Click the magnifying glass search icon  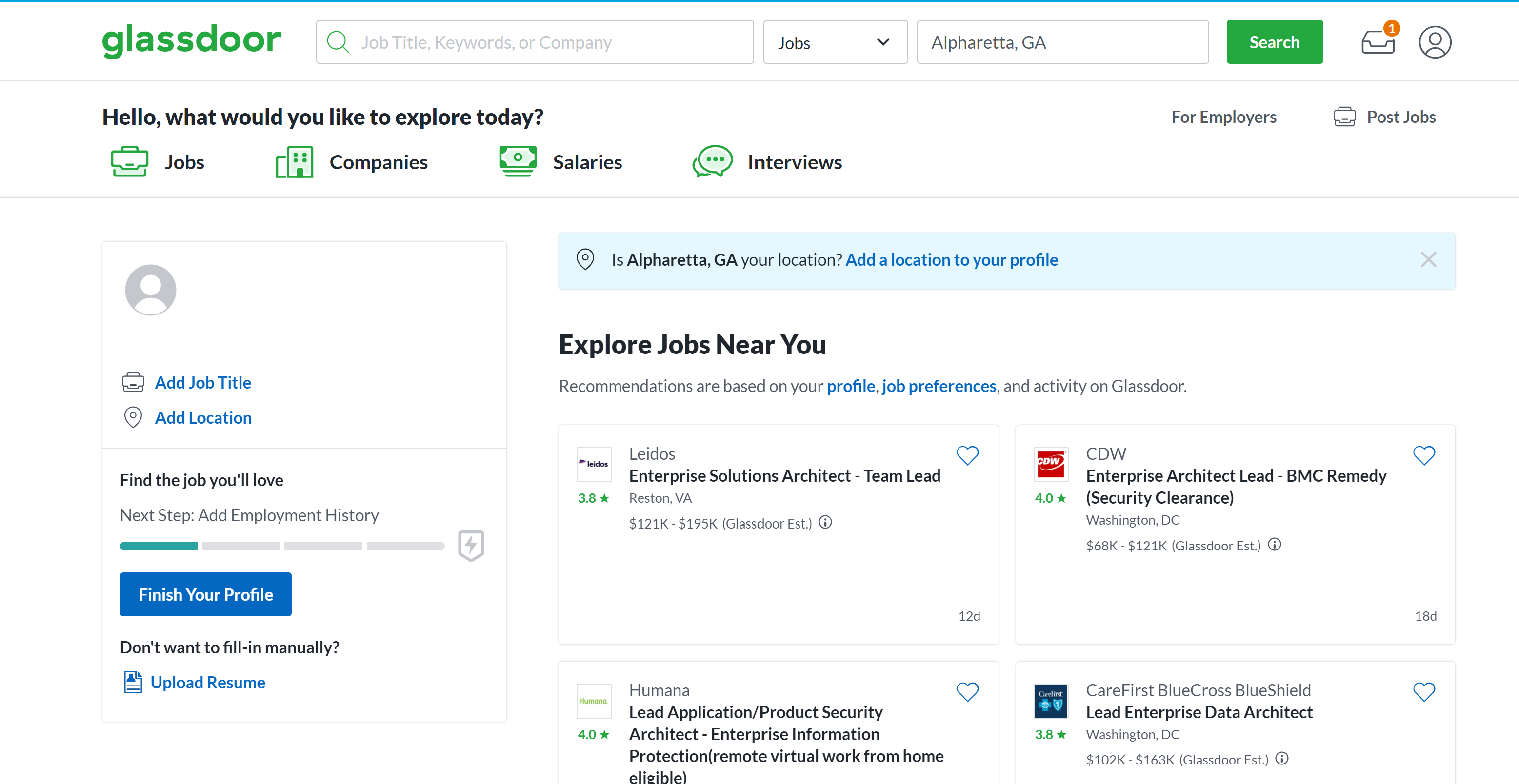point(339,41)
